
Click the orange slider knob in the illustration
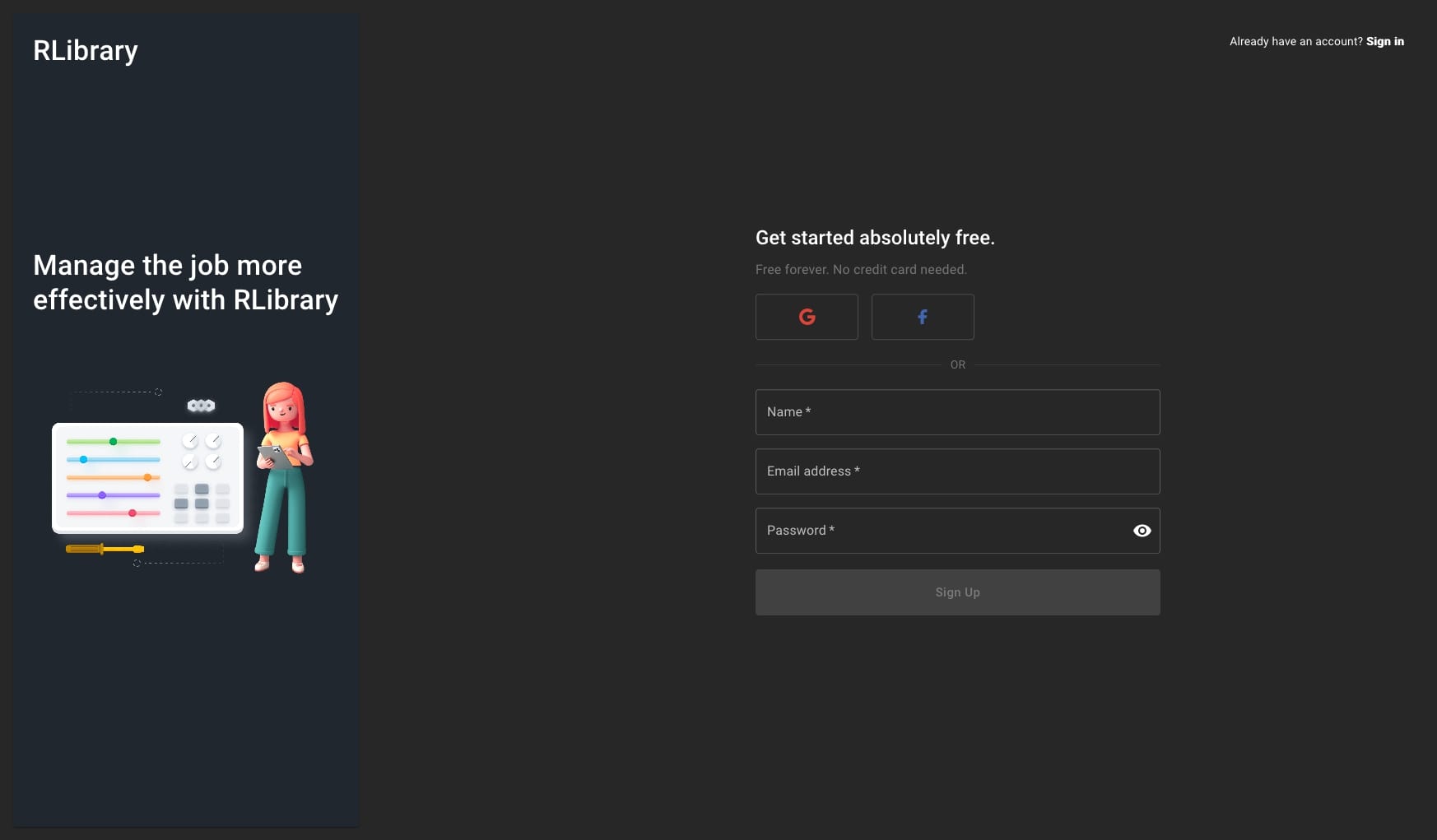click(x=147, y=477)
